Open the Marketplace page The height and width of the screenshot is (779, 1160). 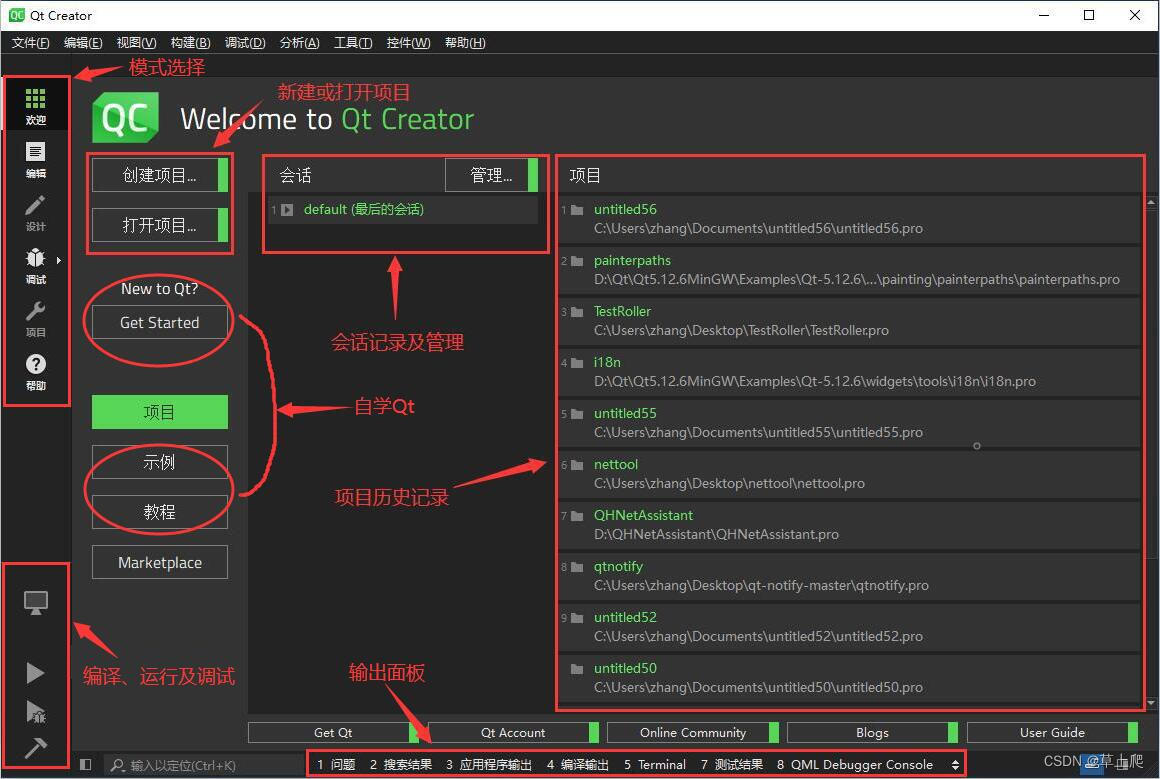click(x=160, y=562)
